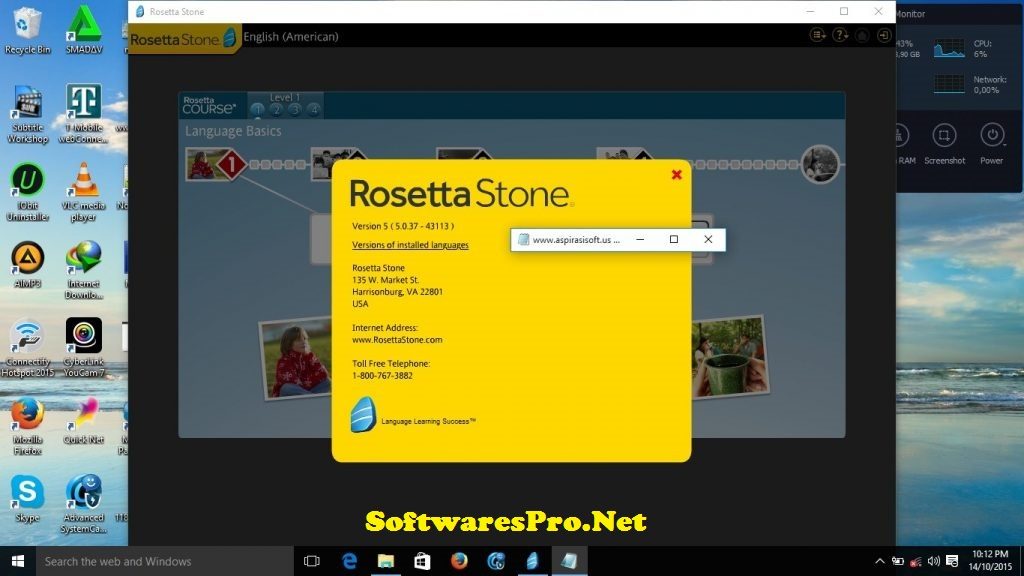The image size is (1024, 576).
Task: Expand hidden icons in the system tray
Action: (x=880, y=563)
